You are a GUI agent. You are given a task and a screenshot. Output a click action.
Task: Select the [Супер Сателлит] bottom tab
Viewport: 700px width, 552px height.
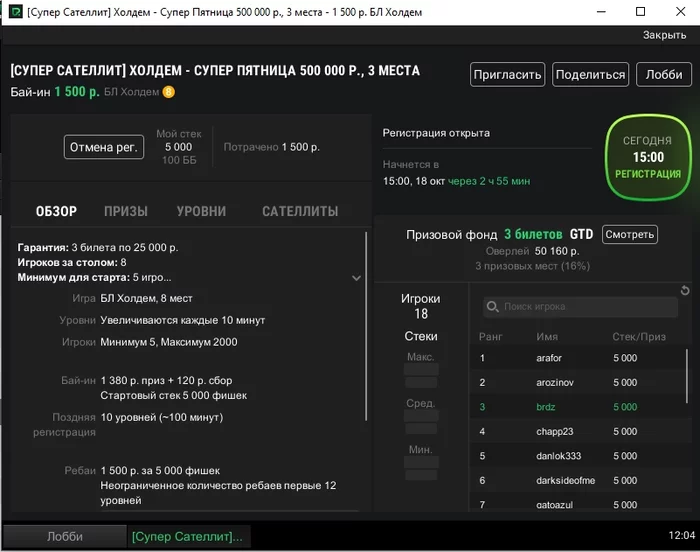tap(188, 536)
